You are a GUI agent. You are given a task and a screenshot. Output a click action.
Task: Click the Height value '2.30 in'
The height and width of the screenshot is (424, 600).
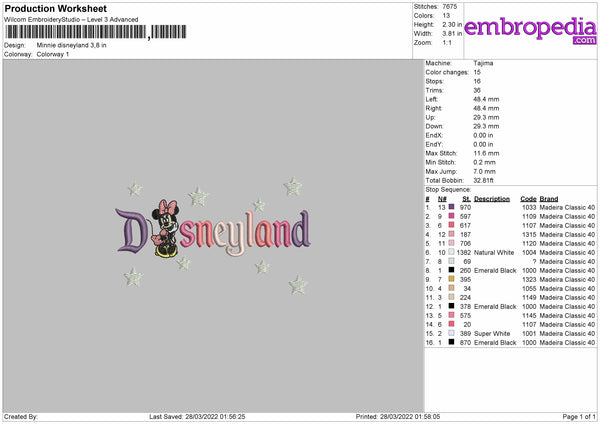[x=452, y=24]
